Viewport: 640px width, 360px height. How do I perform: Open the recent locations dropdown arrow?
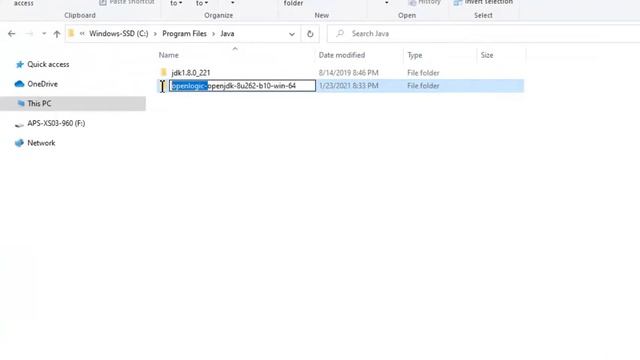click(x=44, y=34)
